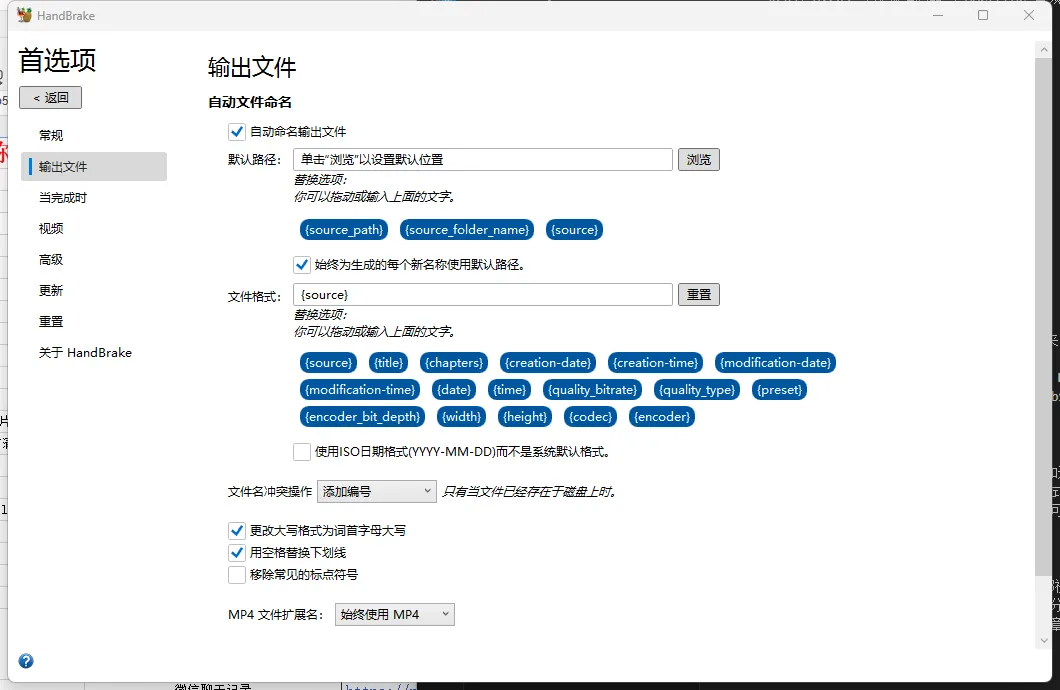Toggle 始终为生成的每个新名称使用默认路径 checkbox
The width and height of the screenshot is (1060, 690).
[x=302, y=264]
